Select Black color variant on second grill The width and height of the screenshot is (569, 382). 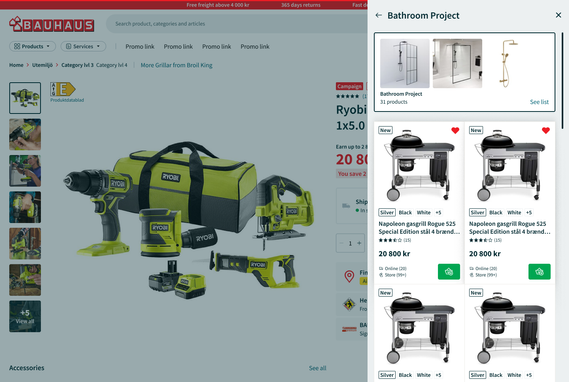[x=496, y=213]
